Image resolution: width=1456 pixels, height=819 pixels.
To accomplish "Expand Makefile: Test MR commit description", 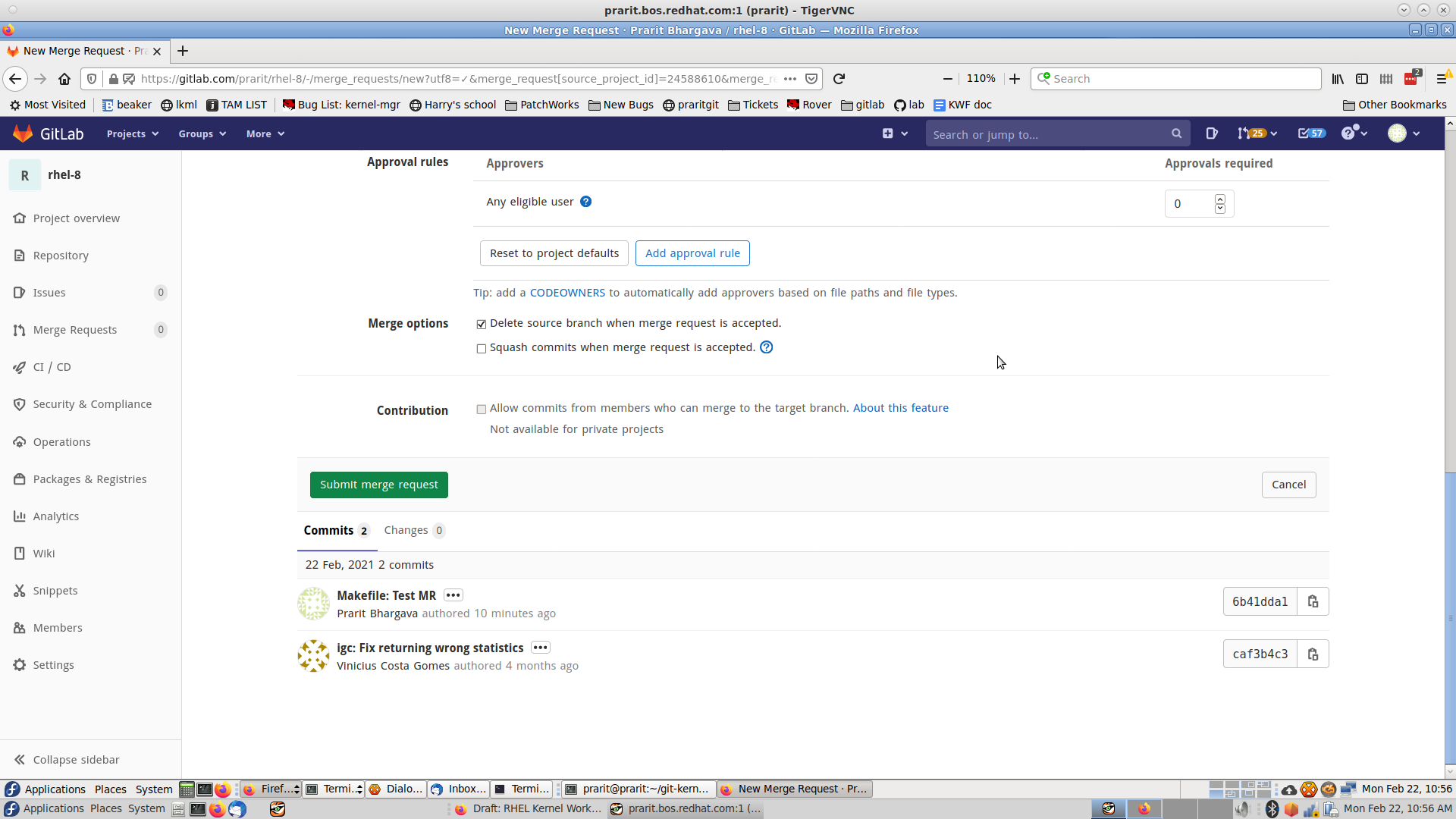I will (453, 595).
